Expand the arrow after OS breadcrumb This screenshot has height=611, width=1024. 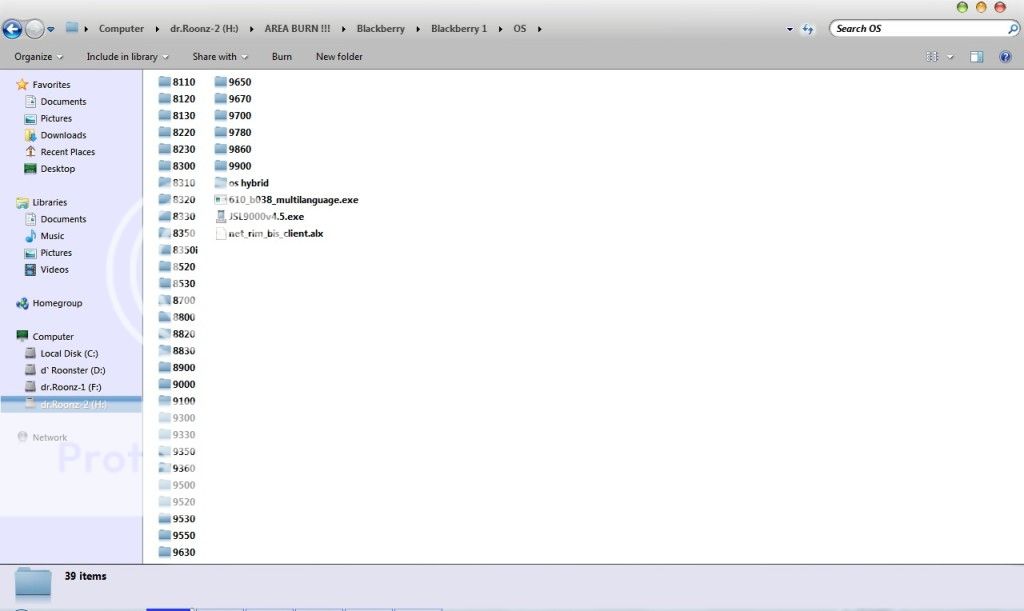539,29
